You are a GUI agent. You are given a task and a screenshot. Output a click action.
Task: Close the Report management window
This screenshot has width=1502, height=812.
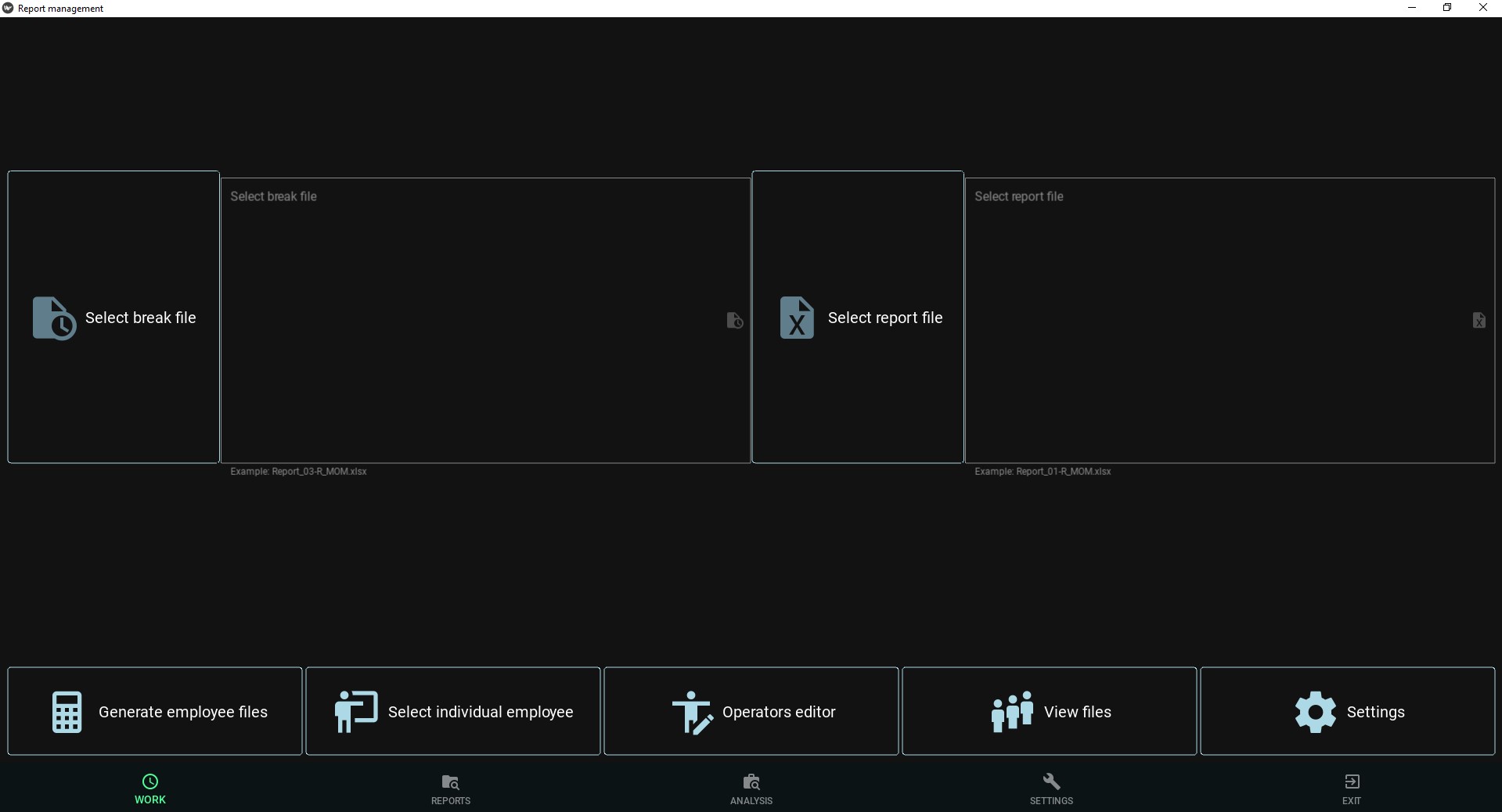[x=1483, y=8]
